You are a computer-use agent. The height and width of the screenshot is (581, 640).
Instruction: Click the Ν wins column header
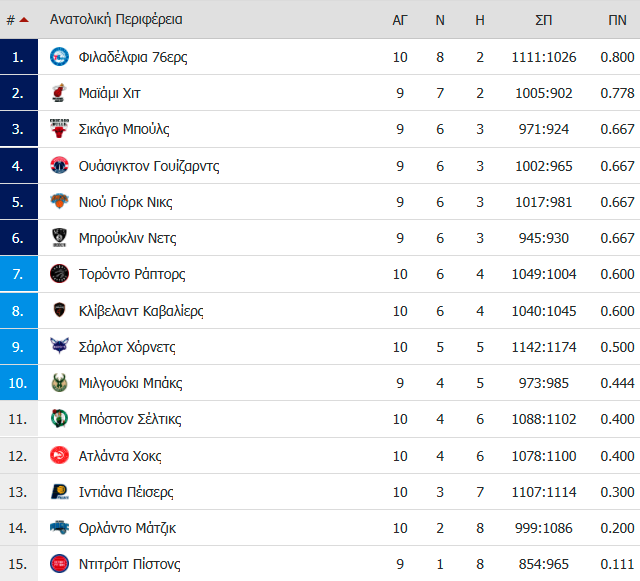coord(440,20)
